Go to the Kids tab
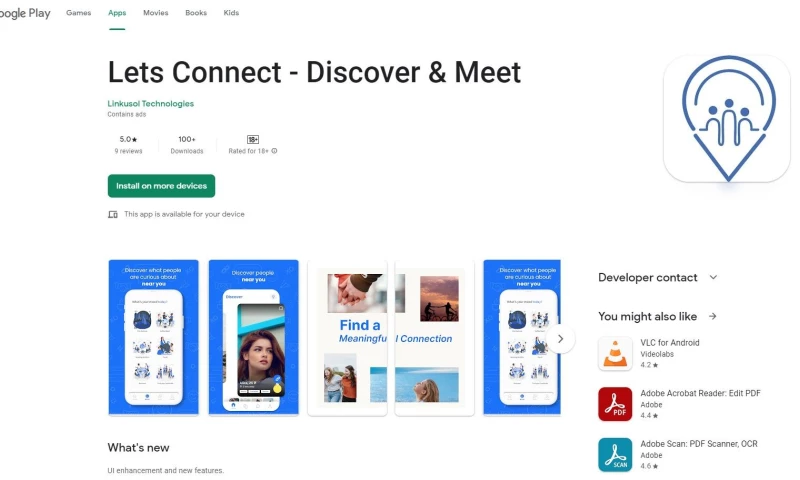The image size is (800, 480). pyautogui.click(x=231, y=13)
